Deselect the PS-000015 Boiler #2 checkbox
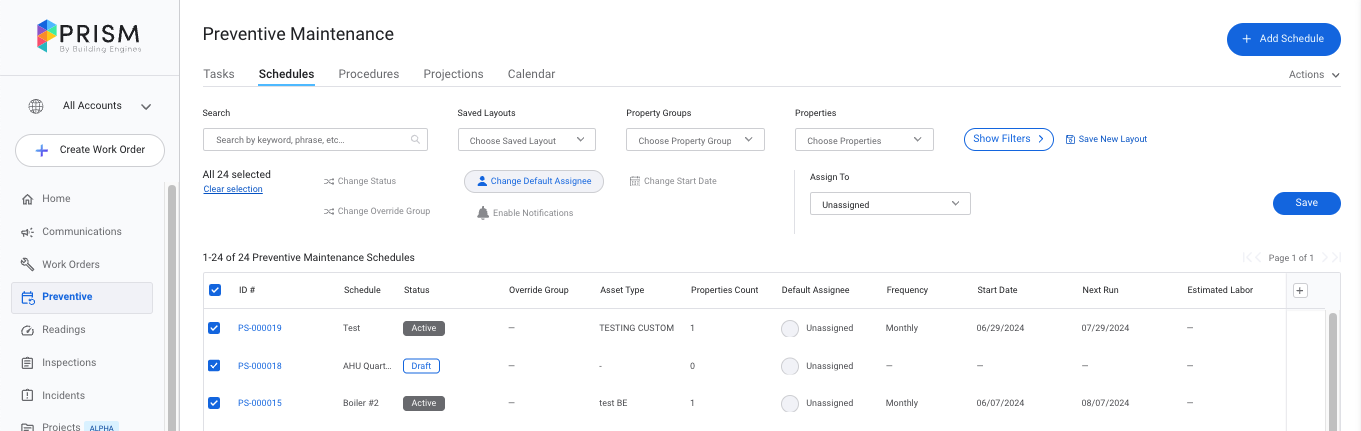Image resolution: width=1361 pixels, height=431 pixels. 215,403
